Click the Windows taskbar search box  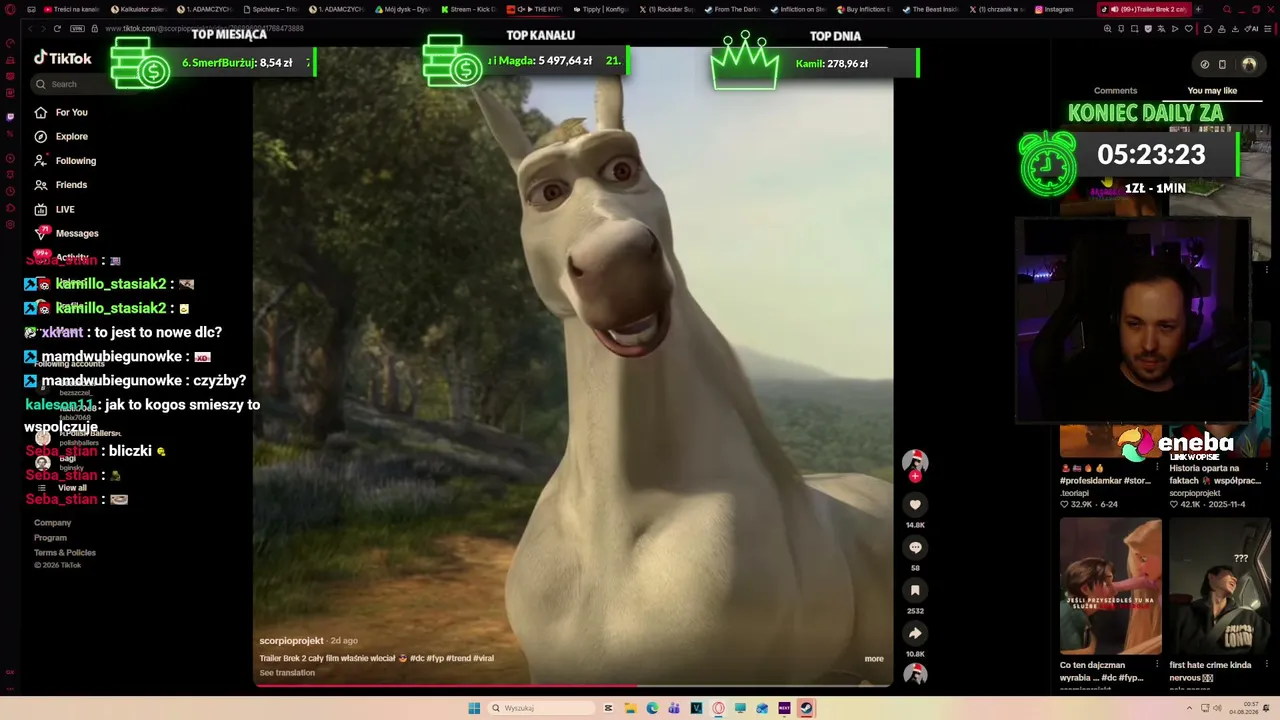[x=540, y=708]
